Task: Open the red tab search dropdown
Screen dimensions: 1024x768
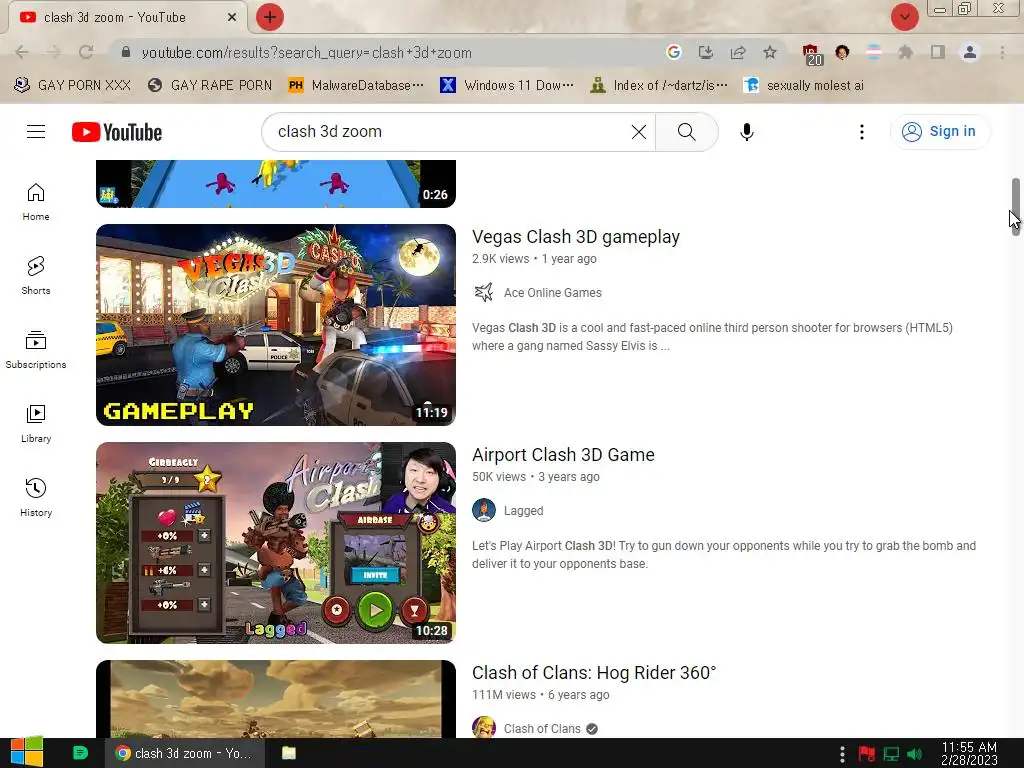Action: point(904,17)
